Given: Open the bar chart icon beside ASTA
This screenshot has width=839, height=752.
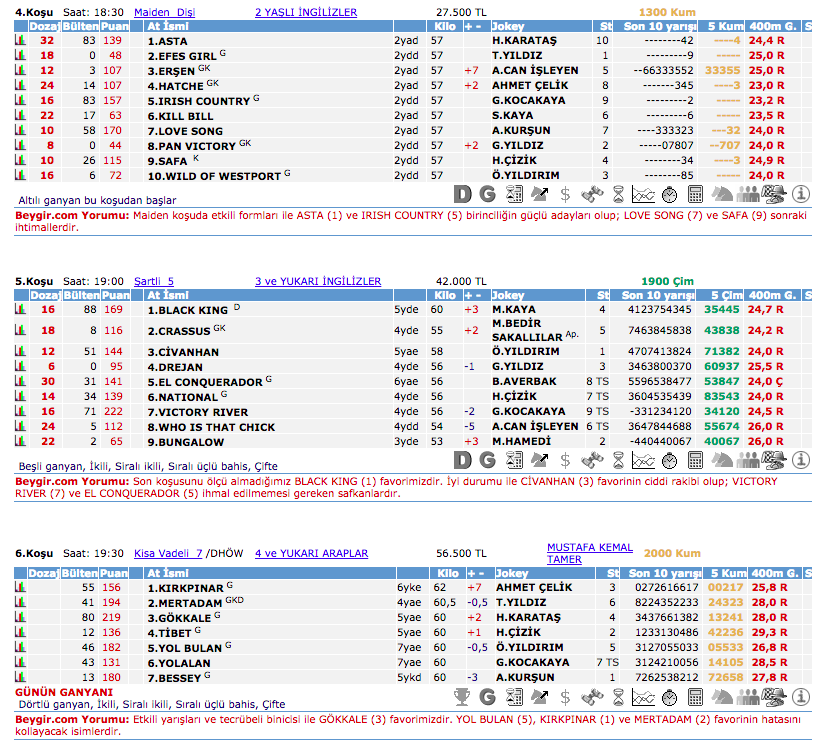Looking at the screenshot, I should click(x=20, y=41).
